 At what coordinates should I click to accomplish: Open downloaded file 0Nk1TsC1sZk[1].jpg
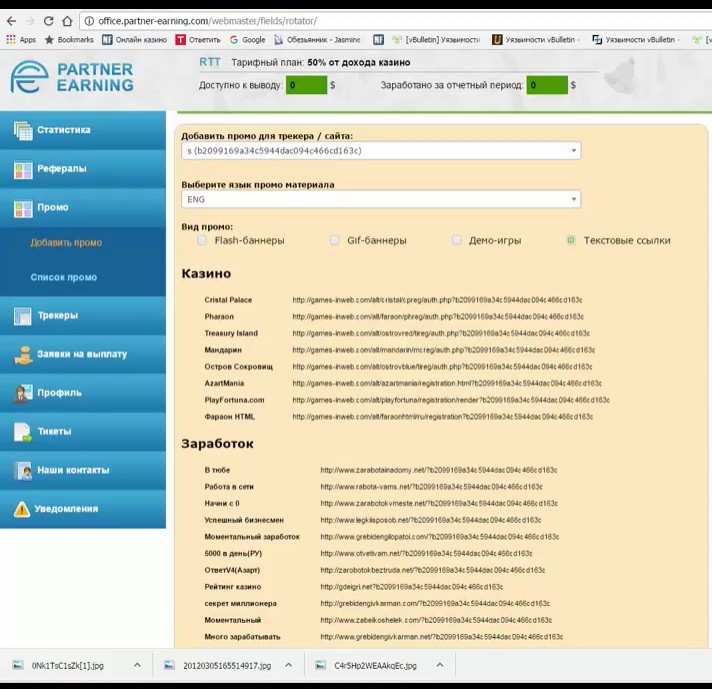pos(67,665)
